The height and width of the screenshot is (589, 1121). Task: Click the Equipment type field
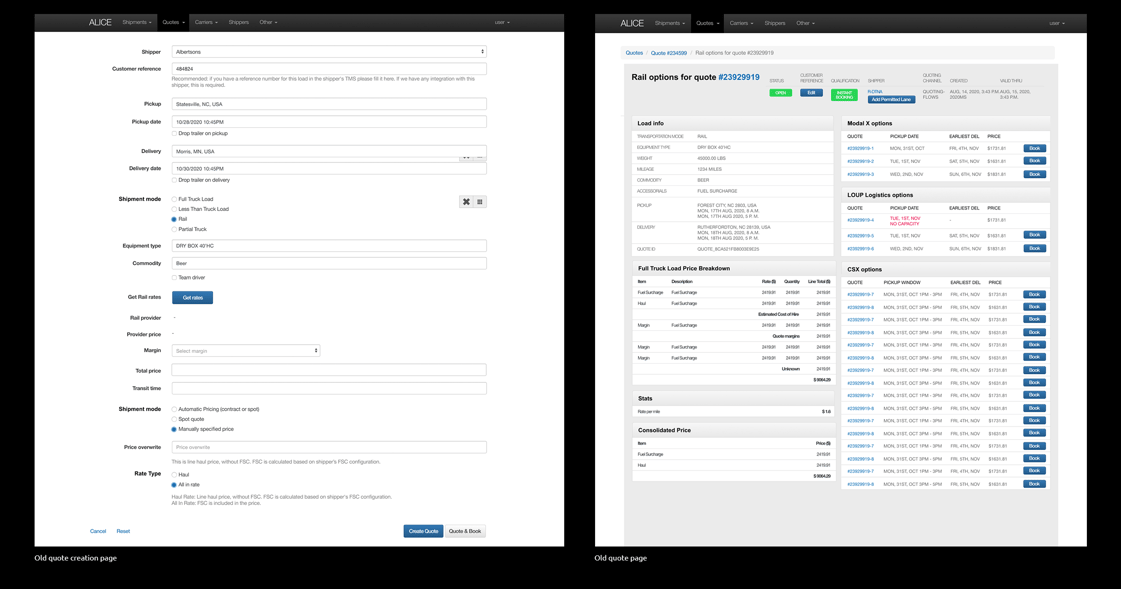pyautogui.click(x=329, y=245)
